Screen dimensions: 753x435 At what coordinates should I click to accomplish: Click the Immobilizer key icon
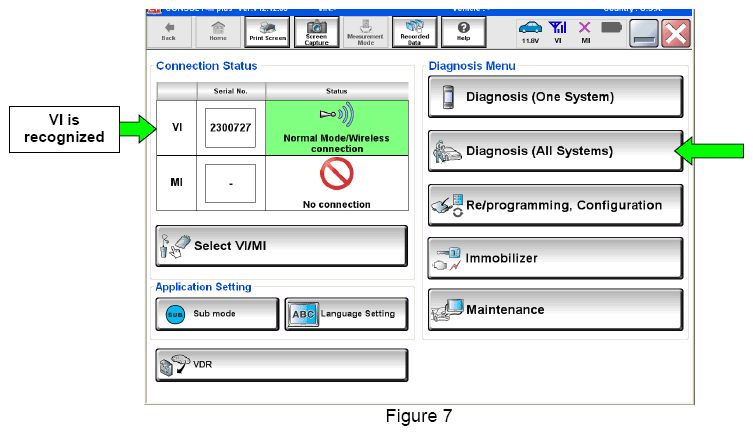(x=447, y=259)
